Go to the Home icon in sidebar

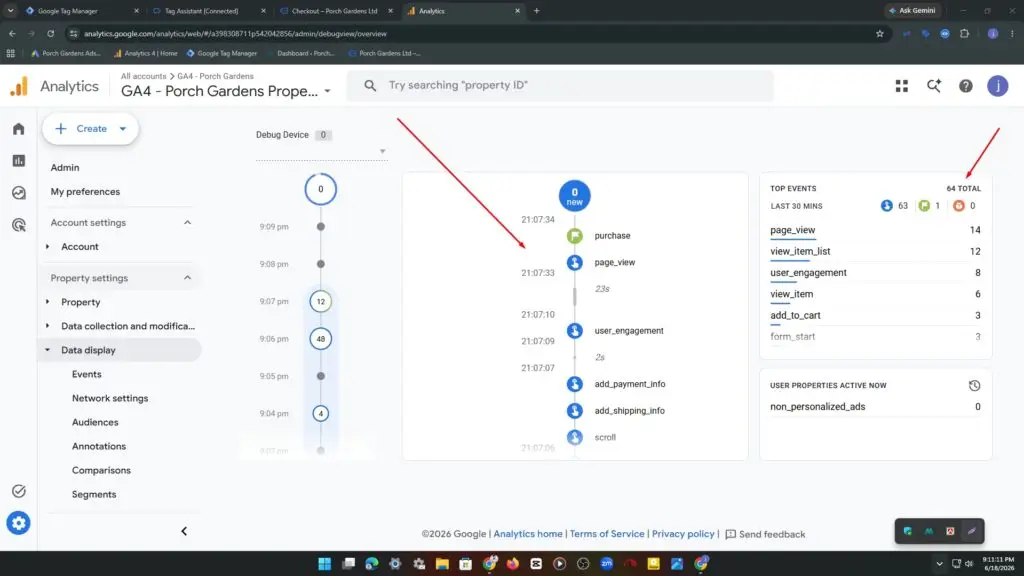(18, 129)
